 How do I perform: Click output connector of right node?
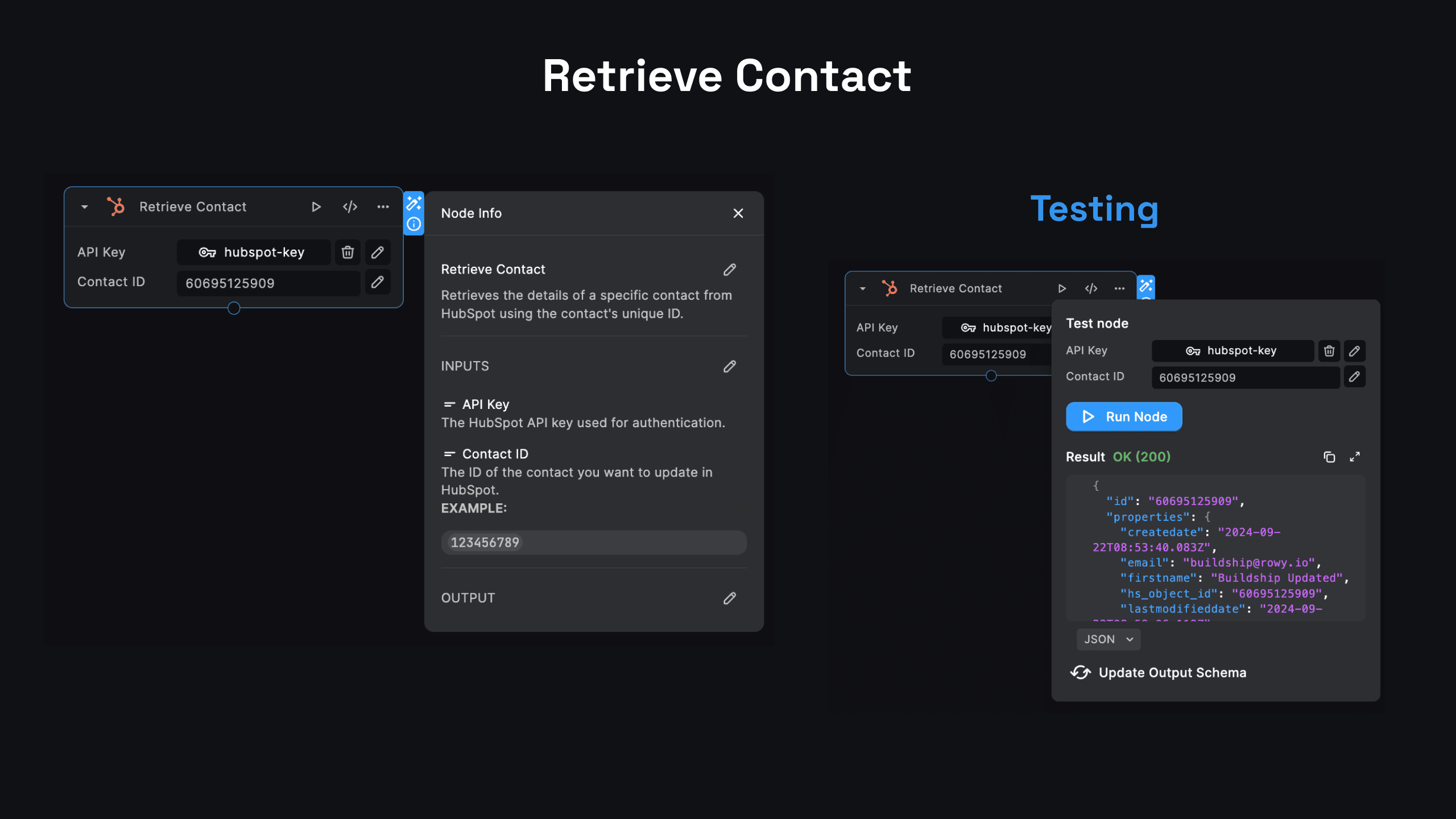click(991, 376)
